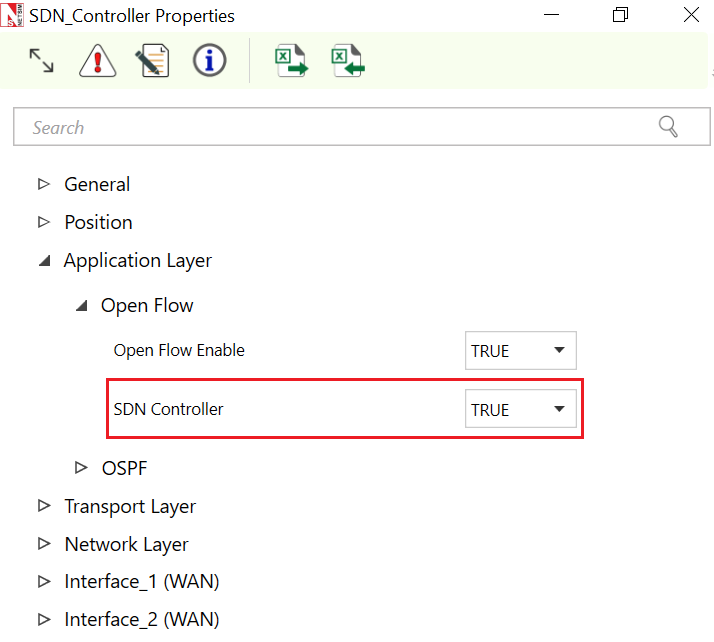Click the expand arrows toolbar icon
This screenshot has width=714, height=642.
tap(41, 62)
